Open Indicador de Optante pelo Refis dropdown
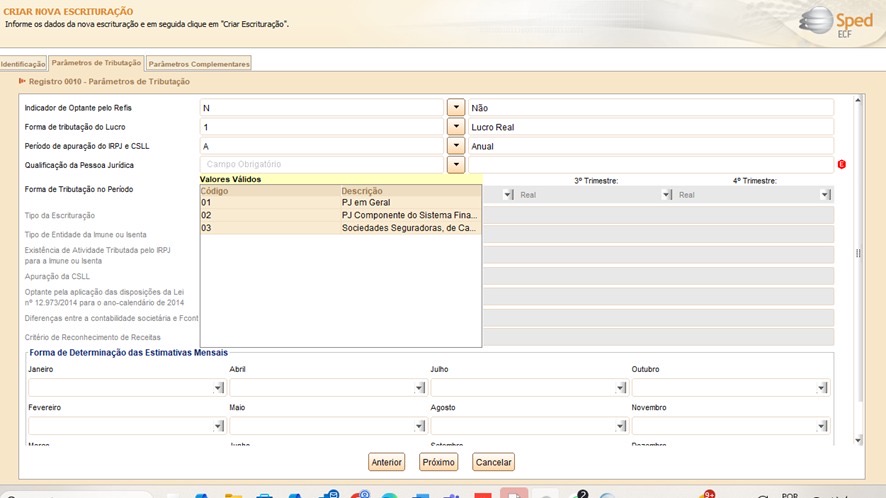 [456, 107]
